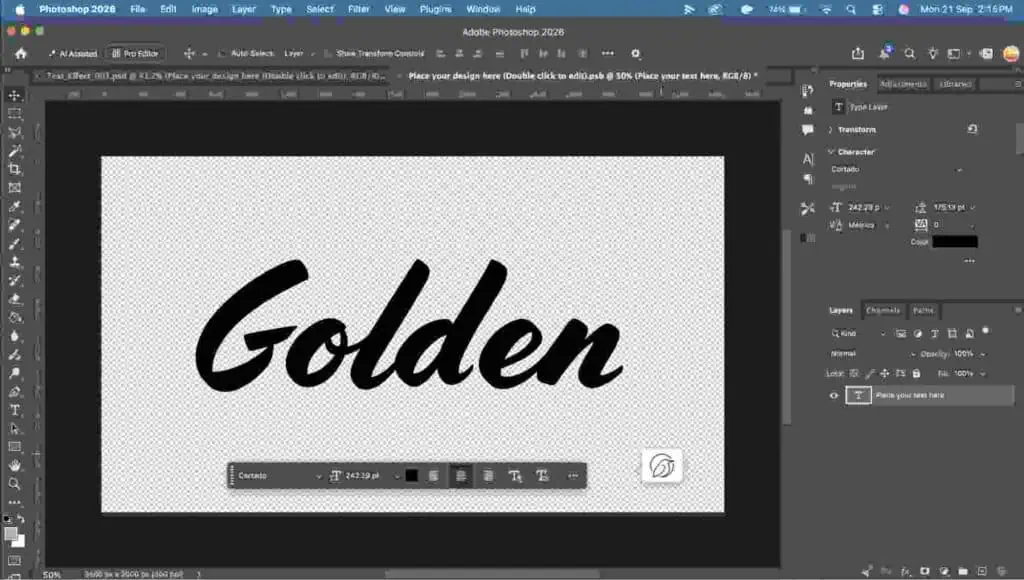
Task: Open leading dropdown in Properties panel
Action: click(x=972, y=208)
